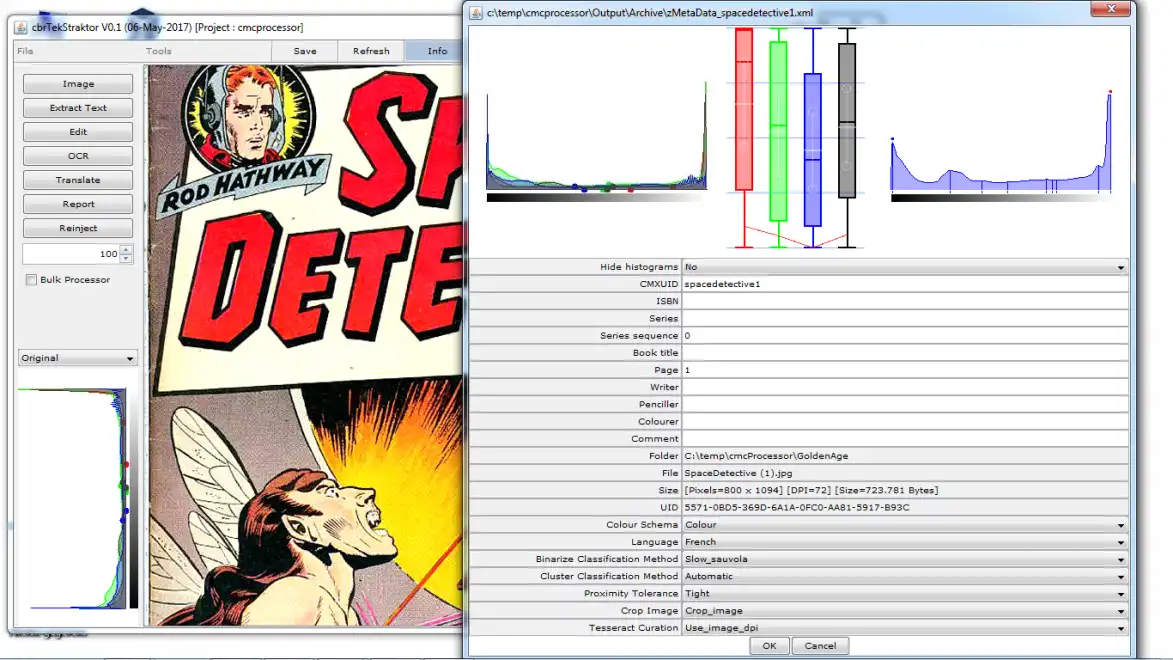Click the Edit button in left panel
This screenshot has height=660, width=1173.
(78, 132)
